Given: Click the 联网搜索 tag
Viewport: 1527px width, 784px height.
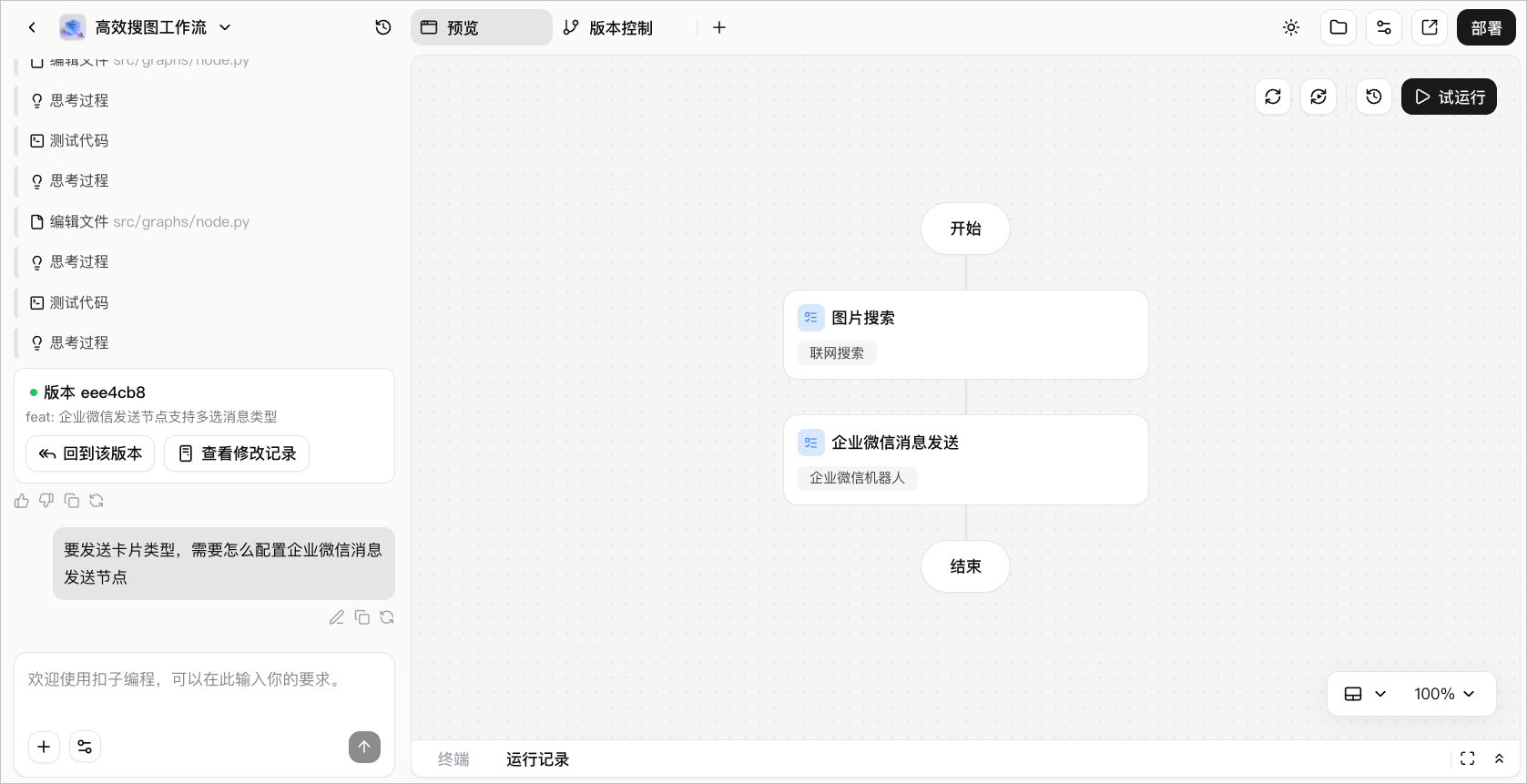Looking at the screenshot, I should [837, 353].
